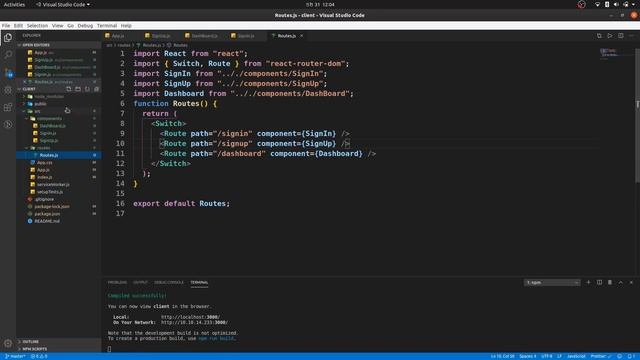The width and height of the screenshot is (640, 360).
Task: Open the terminal selector dropdown showing npm
Action: click(x=552, y=282)
